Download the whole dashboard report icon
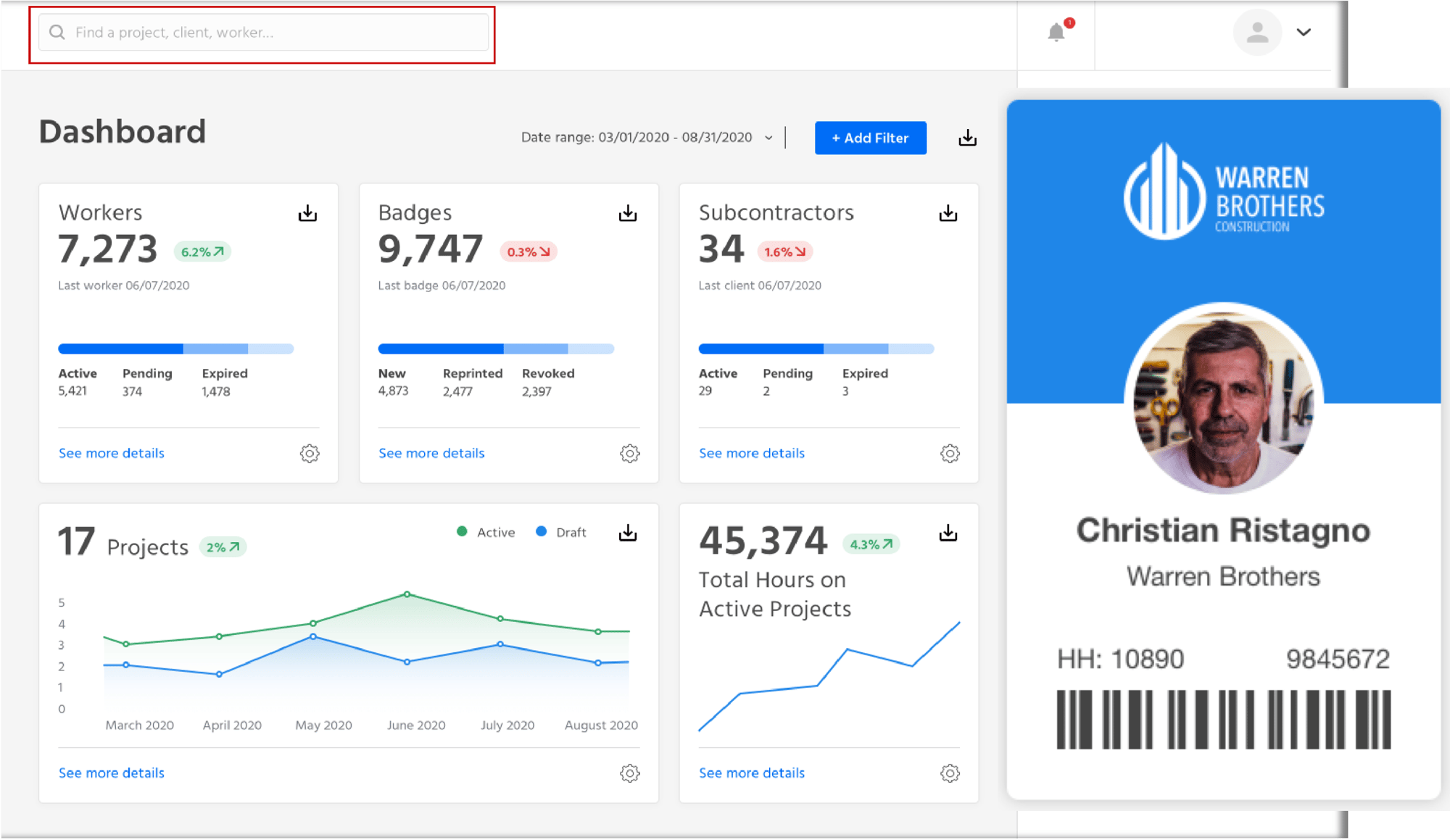 point(967,138)
